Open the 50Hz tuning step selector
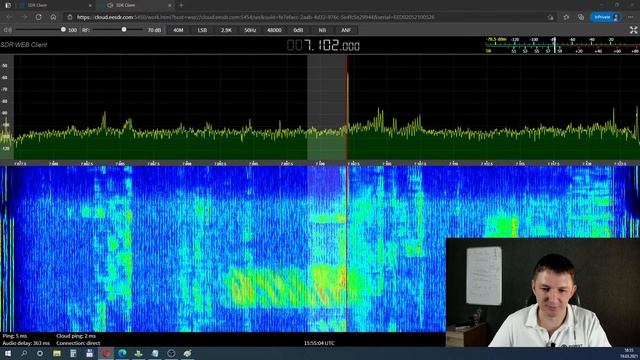Viewport: 640px width, 360px height. 250,30
